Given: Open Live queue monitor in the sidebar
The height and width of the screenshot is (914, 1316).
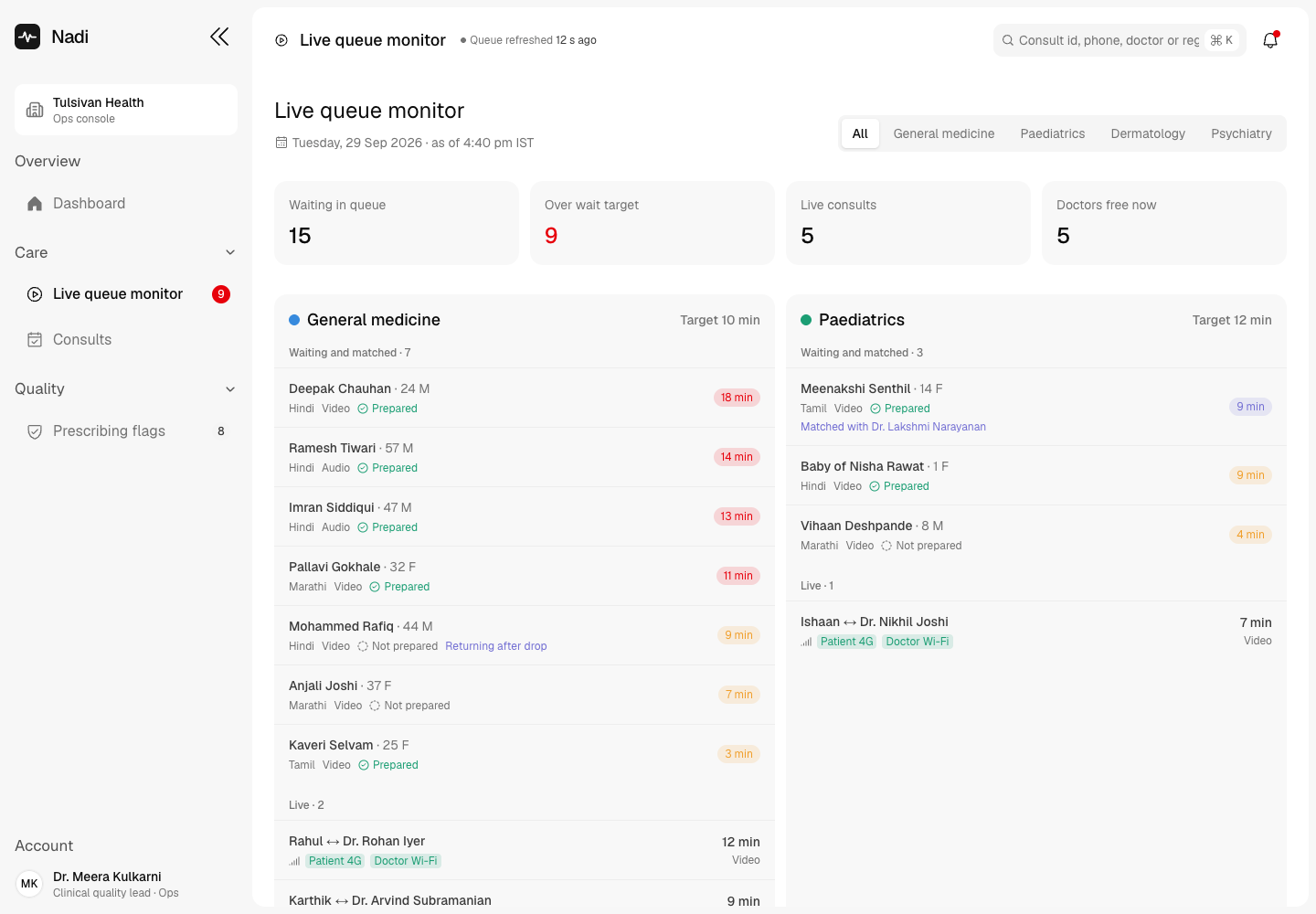Looking at the screenshot, I should [126, 294].
